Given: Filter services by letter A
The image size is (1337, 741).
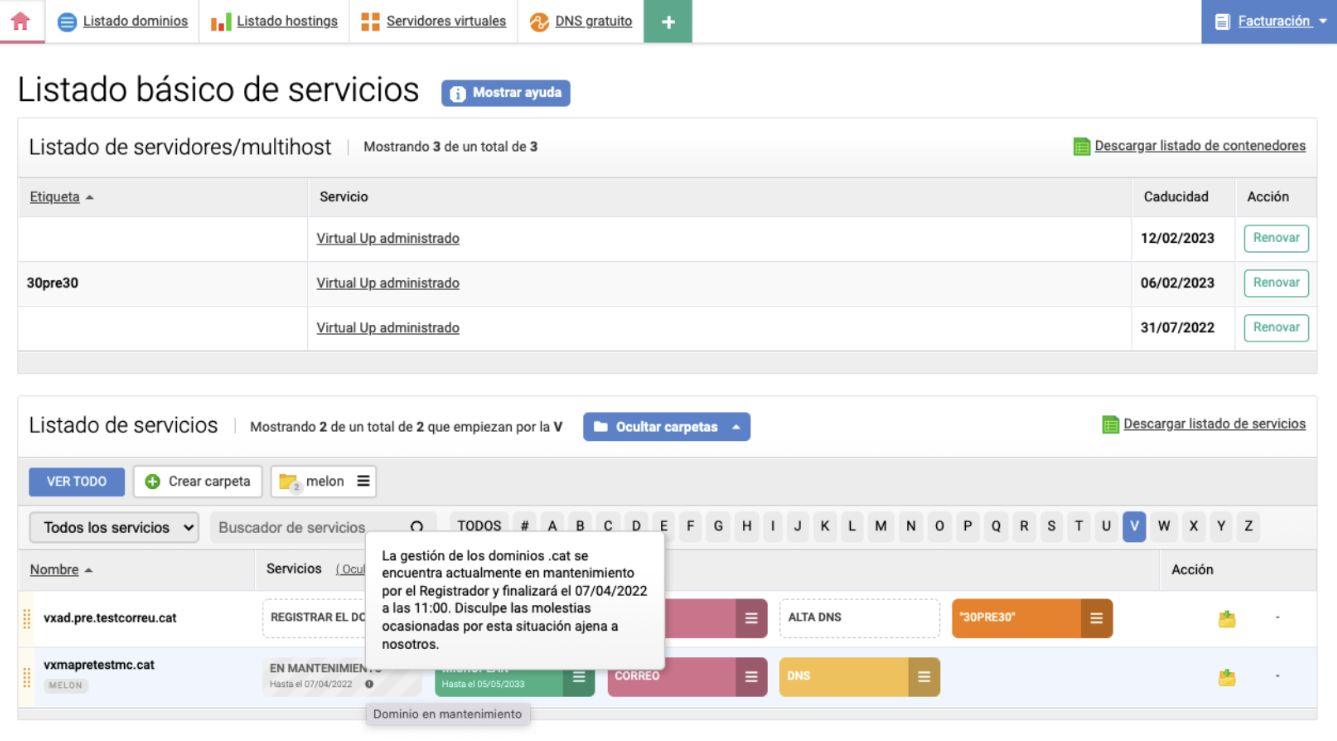Looking at the screenshot, I should tap(552, 526).
